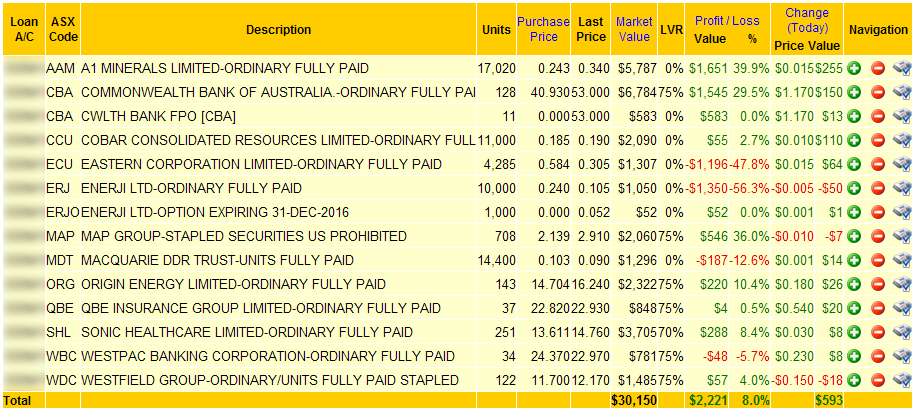Image resolution: width=915 pixels, height=411 pixels.
Task: Click green plus in SONIC HEALTHCARE row
Action: click(x=854, y=332)
